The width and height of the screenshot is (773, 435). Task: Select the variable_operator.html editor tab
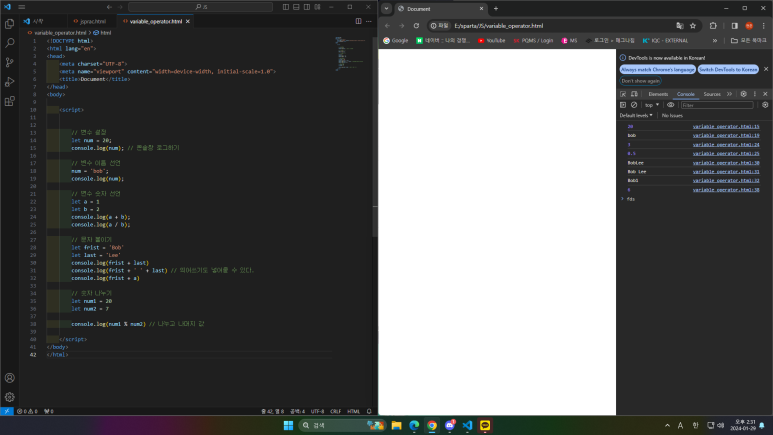155,21
